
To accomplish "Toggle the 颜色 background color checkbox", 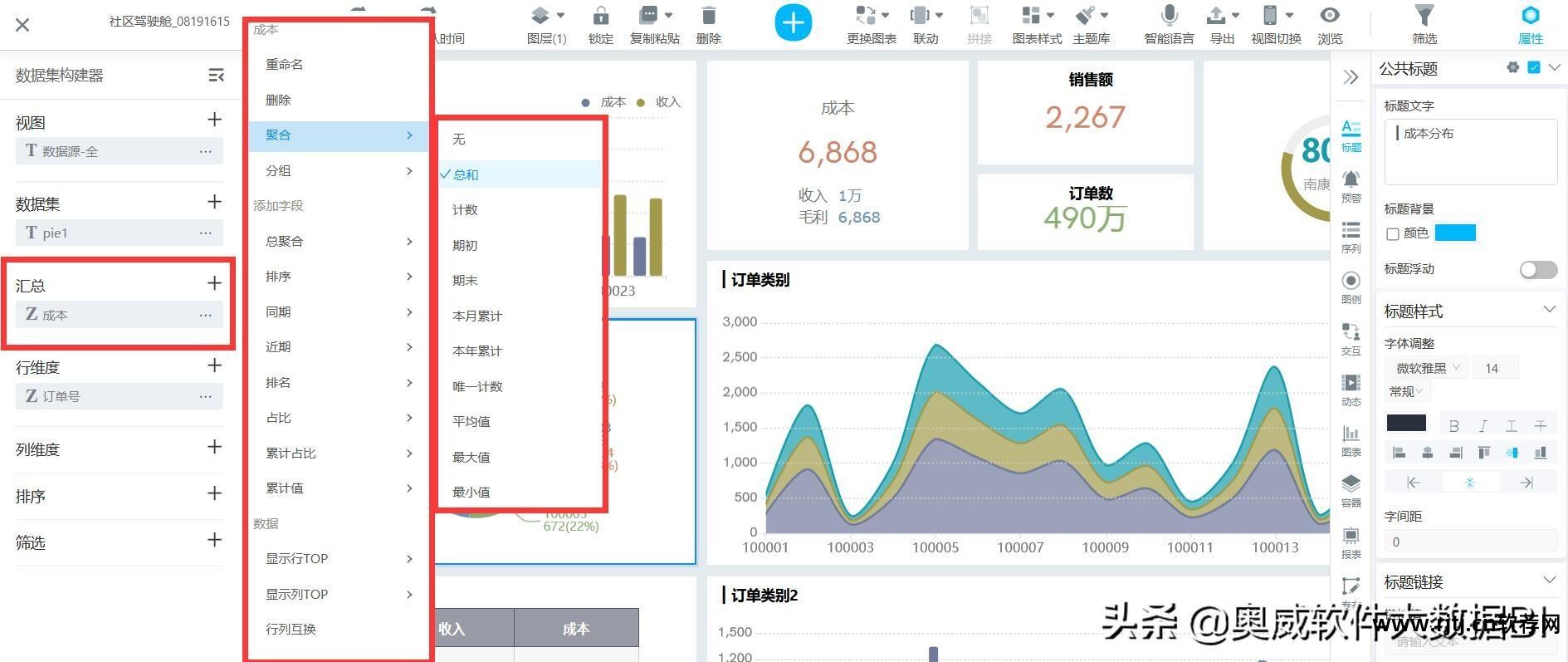I will [x=1393, y=234].
